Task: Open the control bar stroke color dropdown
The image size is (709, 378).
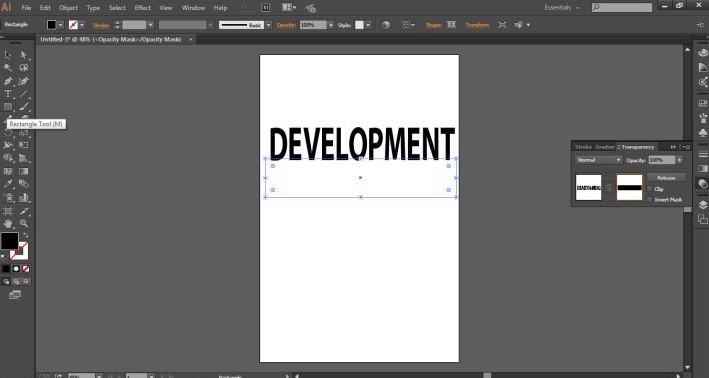Action: 82,25
